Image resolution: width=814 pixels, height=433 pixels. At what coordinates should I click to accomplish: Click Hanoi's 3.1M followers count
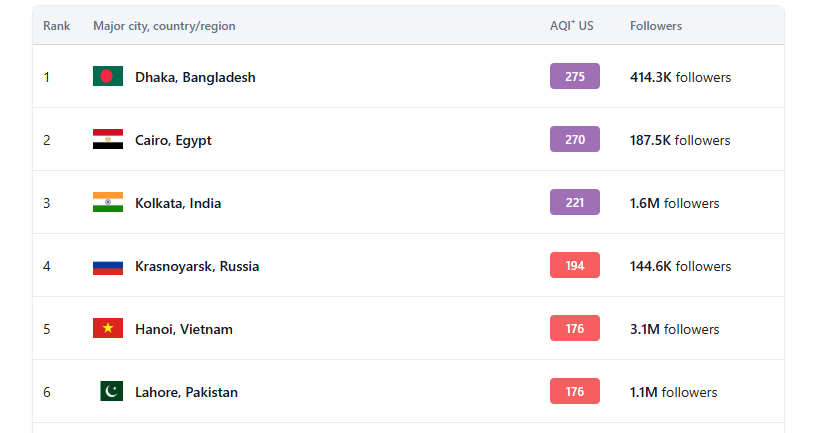674,329
